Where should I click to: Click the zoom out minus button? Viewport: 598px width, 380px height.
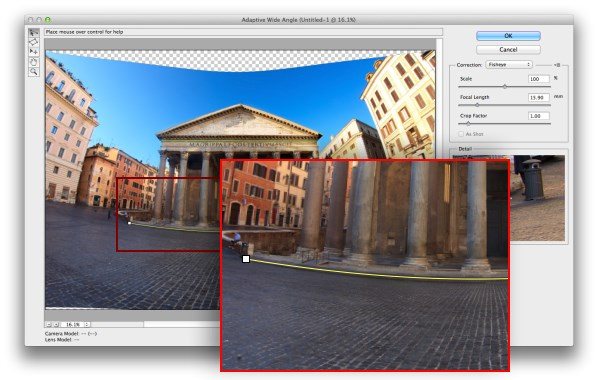[x=49, y=324]
